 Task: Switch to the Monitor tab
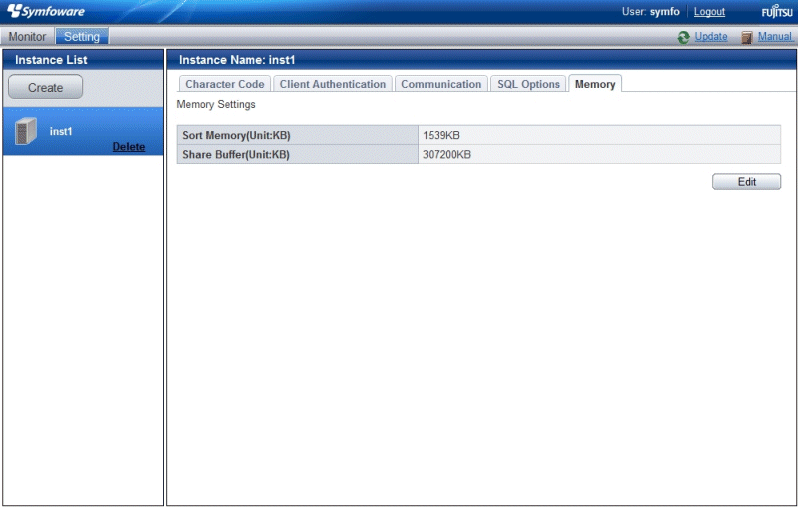27,37
